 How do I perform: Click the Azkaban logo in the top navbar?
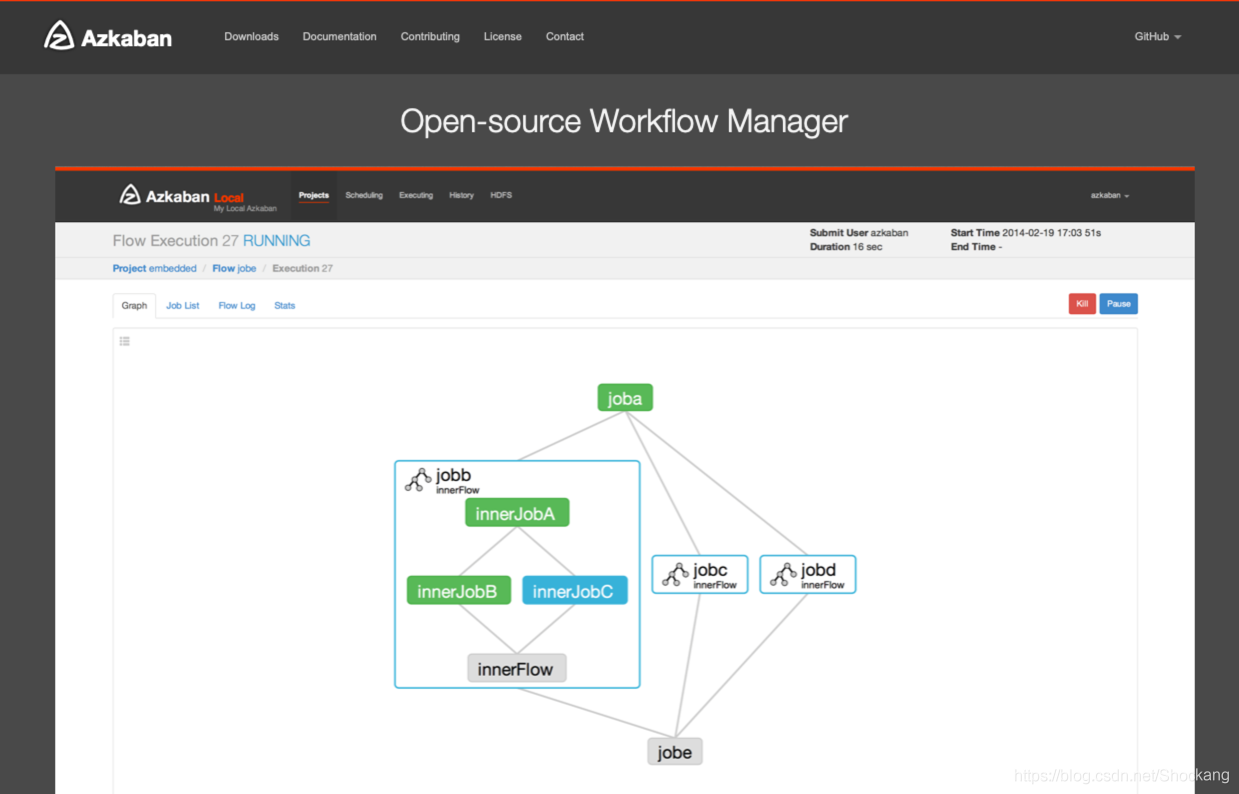108,36
